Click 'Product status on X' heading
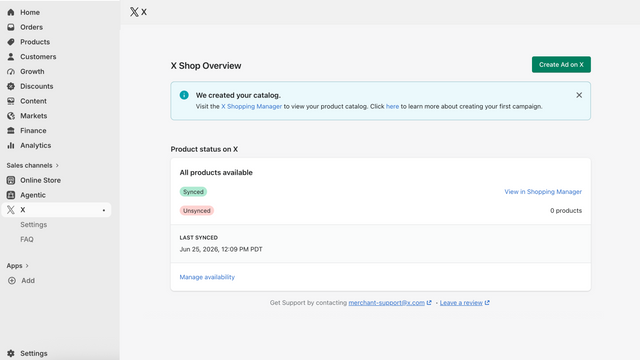 pyautogui.click(x=204, y=149)
